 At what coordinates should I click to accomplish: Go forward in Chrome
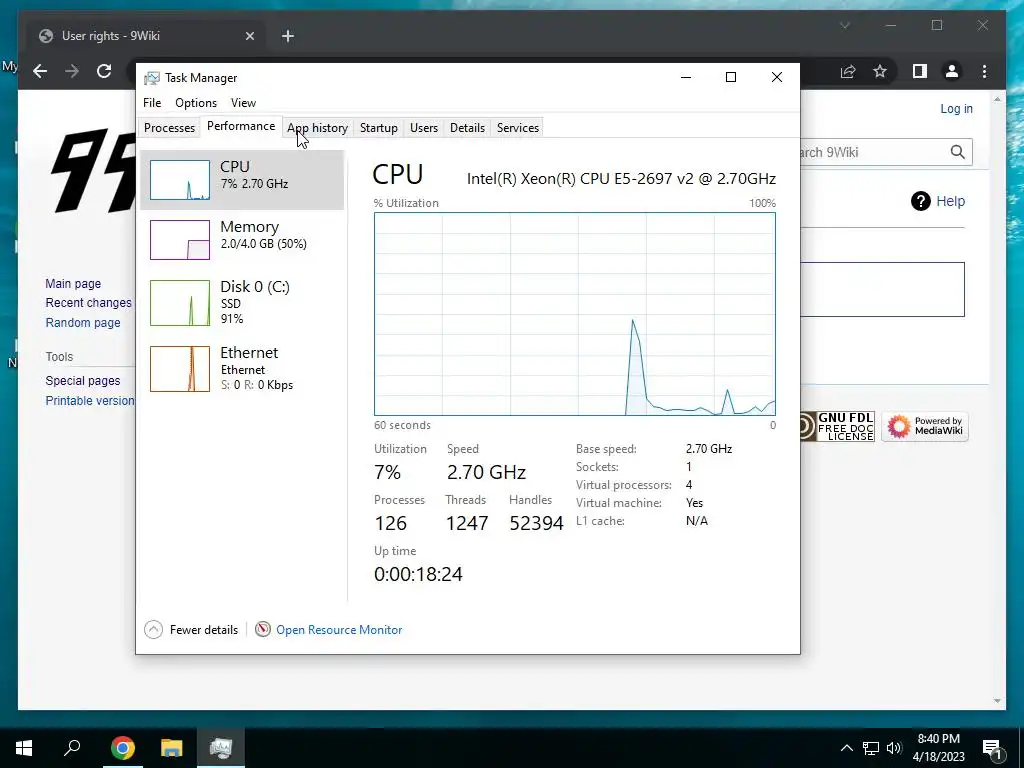72,71
